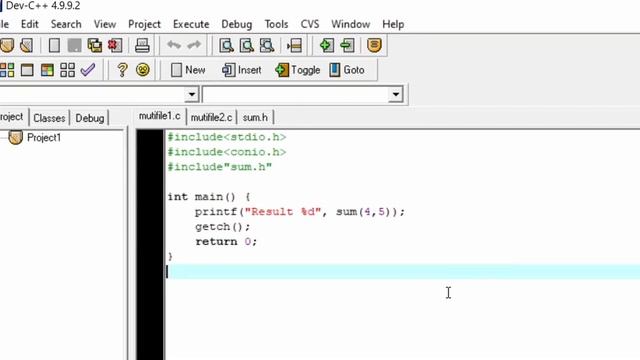This screenshot has height=360, width=640.
Task: Open the Execute menu
Action: pos(191,24)
